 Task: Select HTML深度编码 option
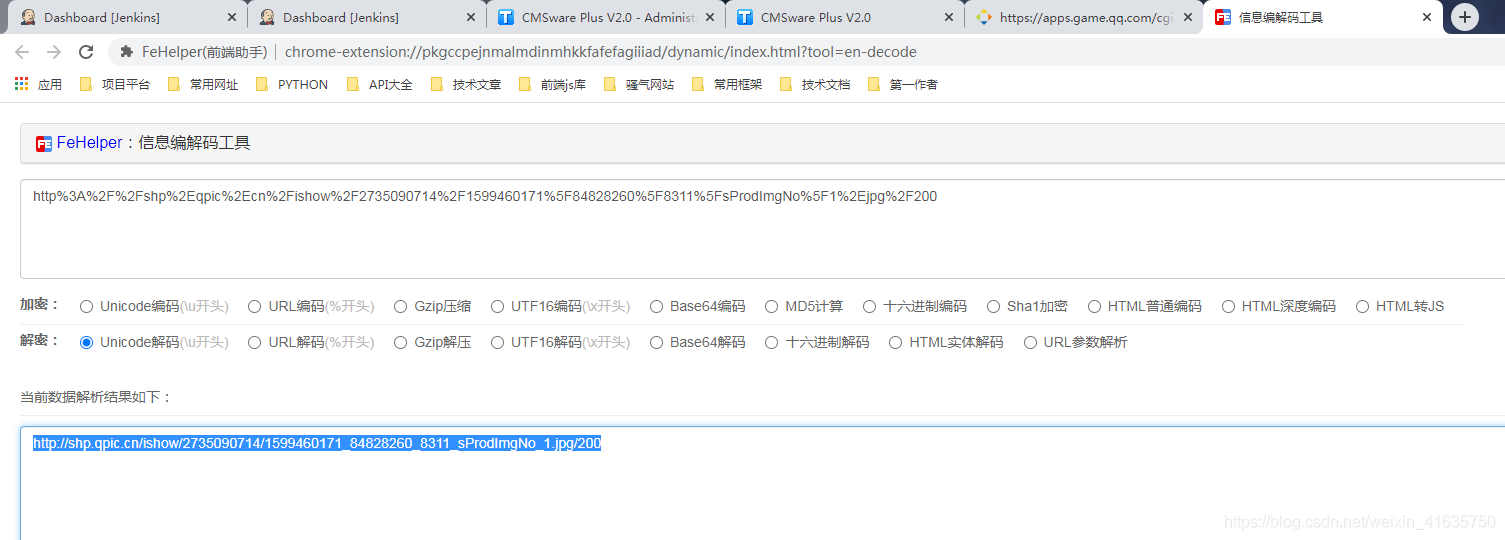(1229, 307)
